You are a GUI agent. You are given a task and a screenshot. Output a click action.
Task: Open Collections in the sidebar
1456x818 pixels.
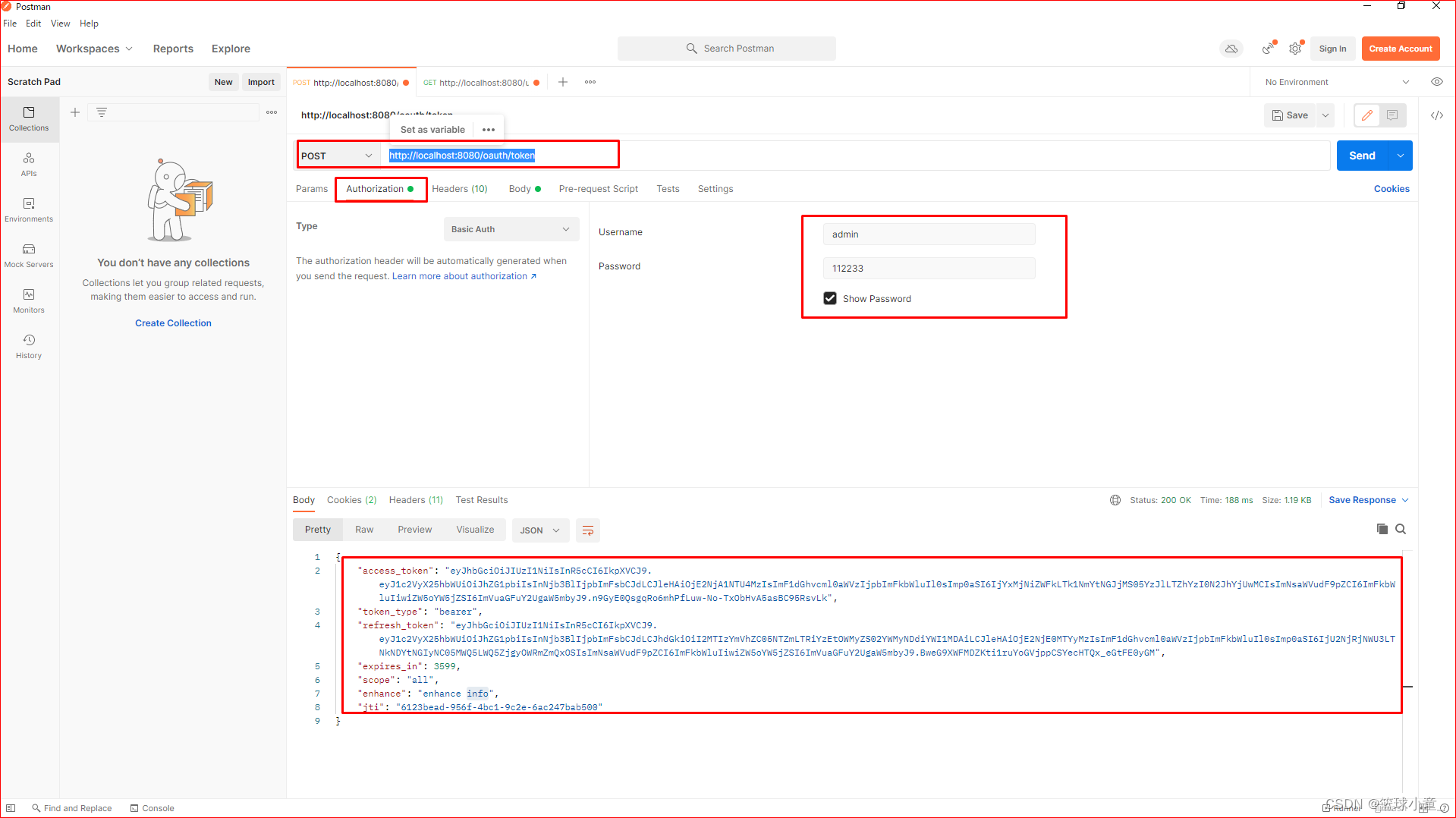coord(29,119)
